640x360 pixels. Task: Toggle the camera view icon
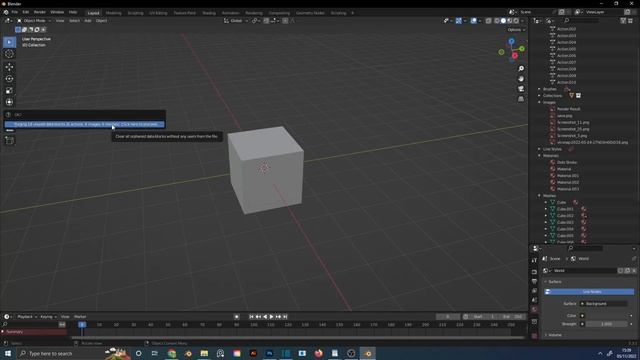click(521, 89)
